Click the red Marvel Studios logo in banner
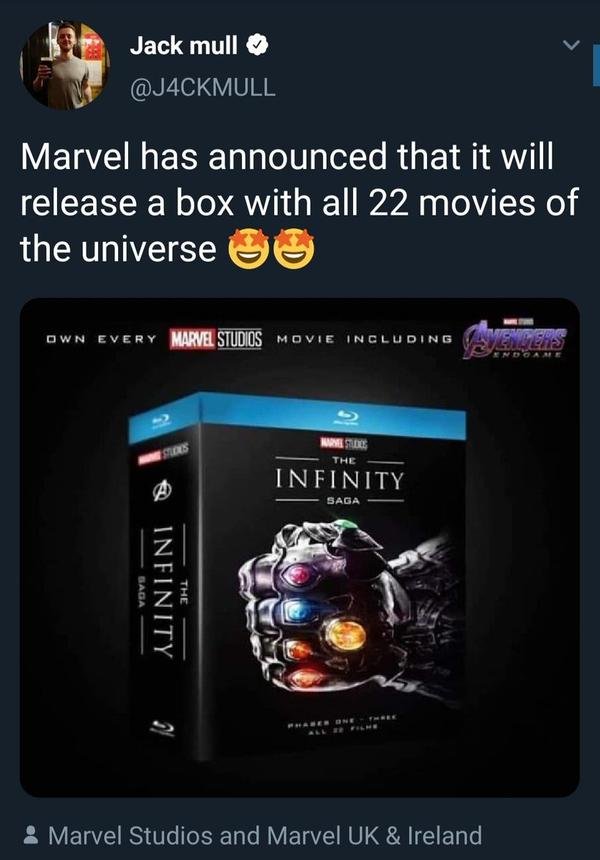 point(216,338)
